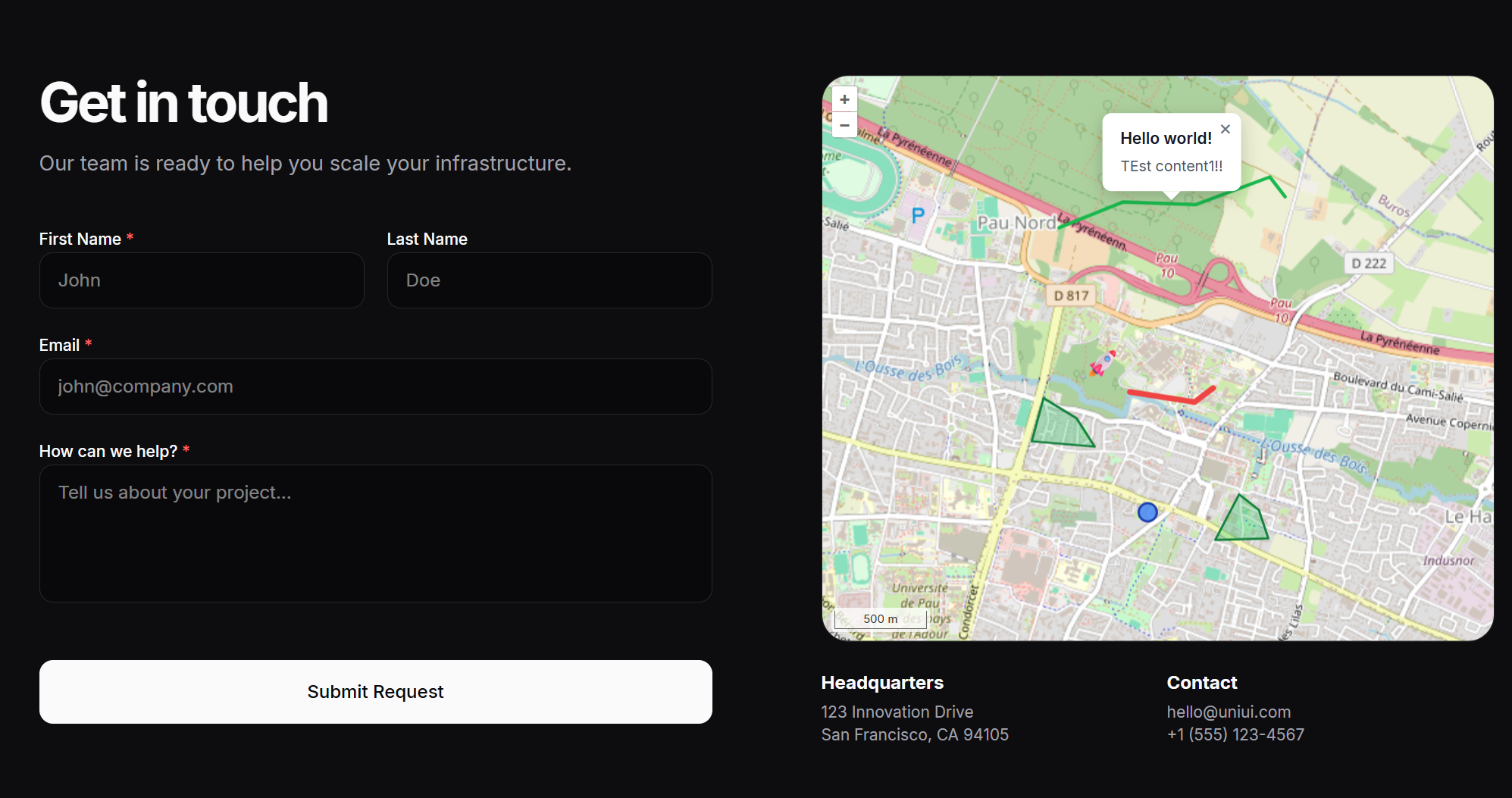Zoom out using the map minus button
The image size is (1512, 798).
tap(844, 125)
